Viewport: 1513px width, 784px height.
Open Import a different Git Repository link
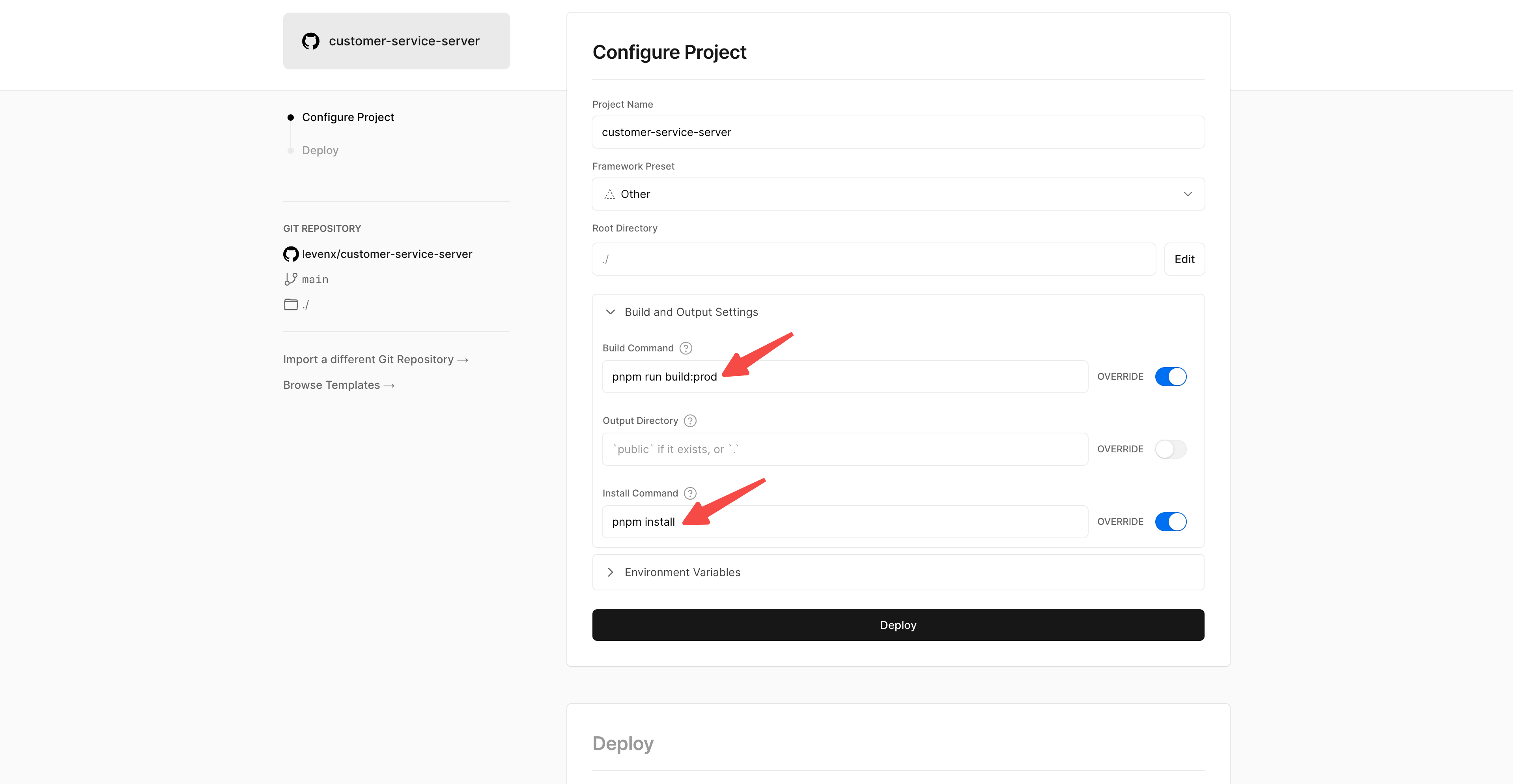375,359
